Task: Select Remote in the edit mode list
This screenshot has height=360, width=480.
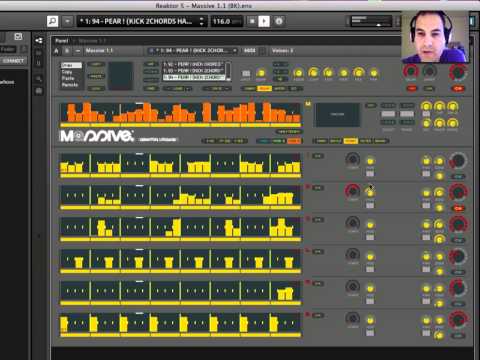Action: click(71, 85)
